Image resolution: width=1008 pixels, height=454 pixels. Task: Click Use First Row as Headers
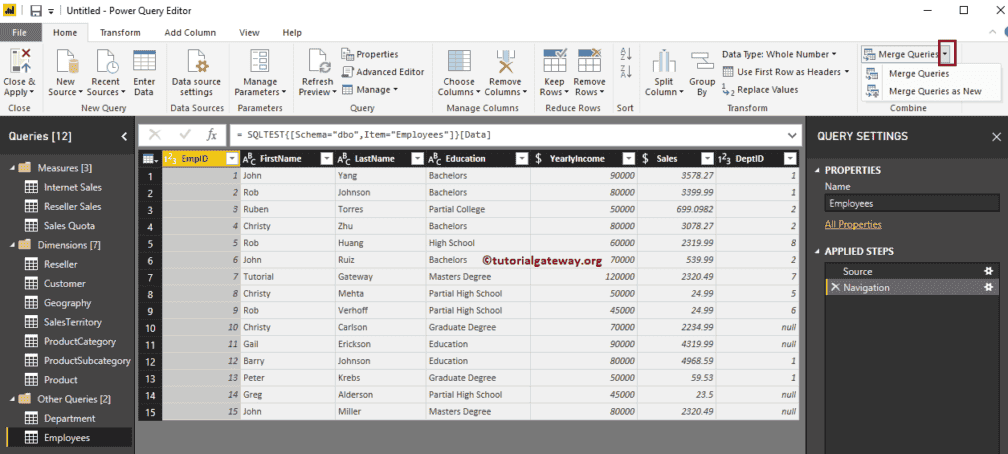(x=786, y=72)
